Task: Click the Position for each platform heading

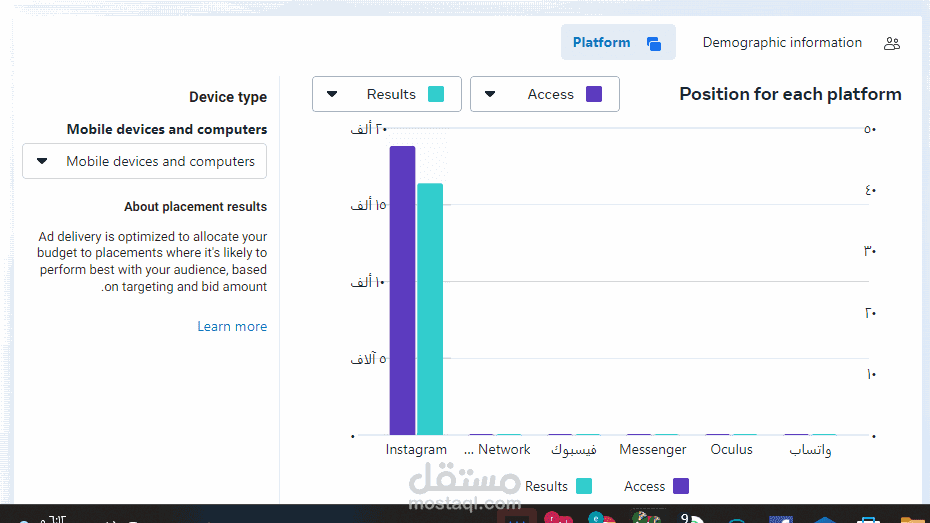Action: pyautogui.click(x=790, y=94)
